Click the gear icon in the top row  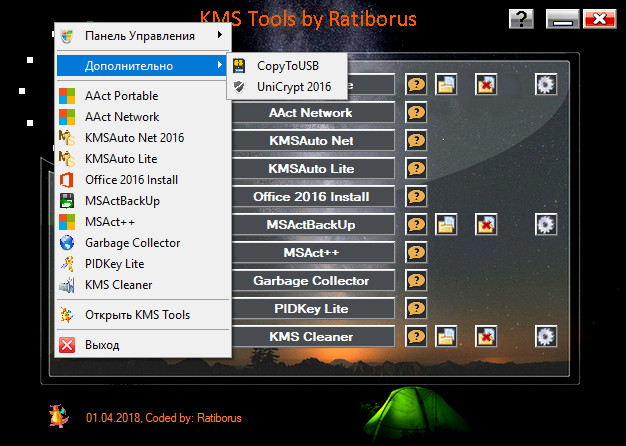tap(545, 85)
